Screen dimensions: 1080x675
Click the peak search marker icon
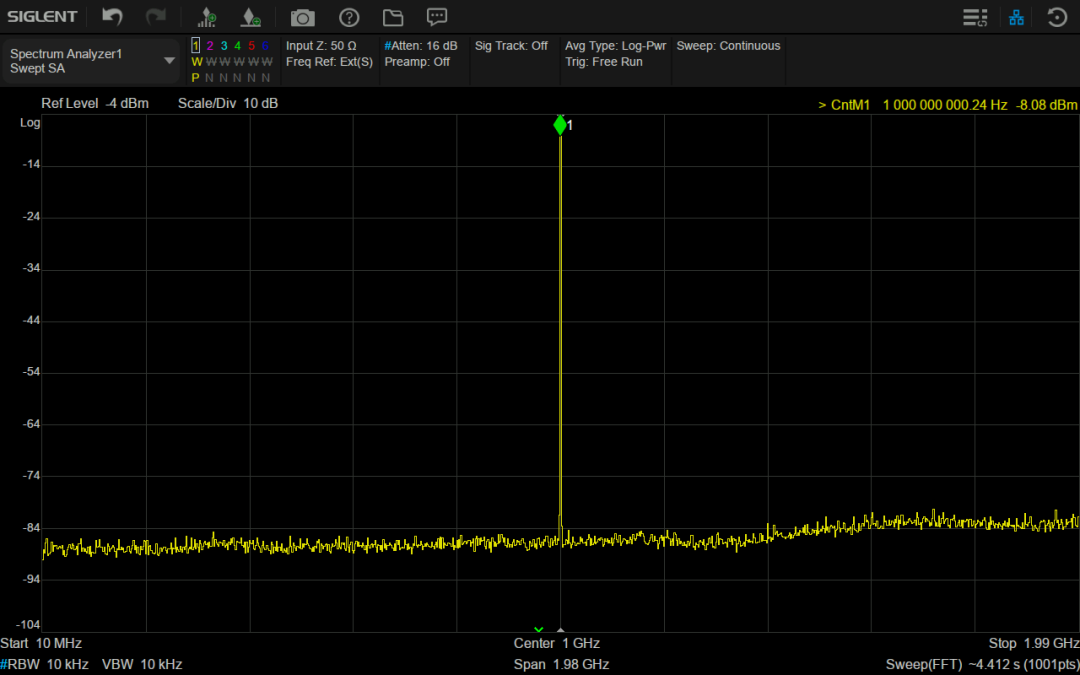coord(207,17)
